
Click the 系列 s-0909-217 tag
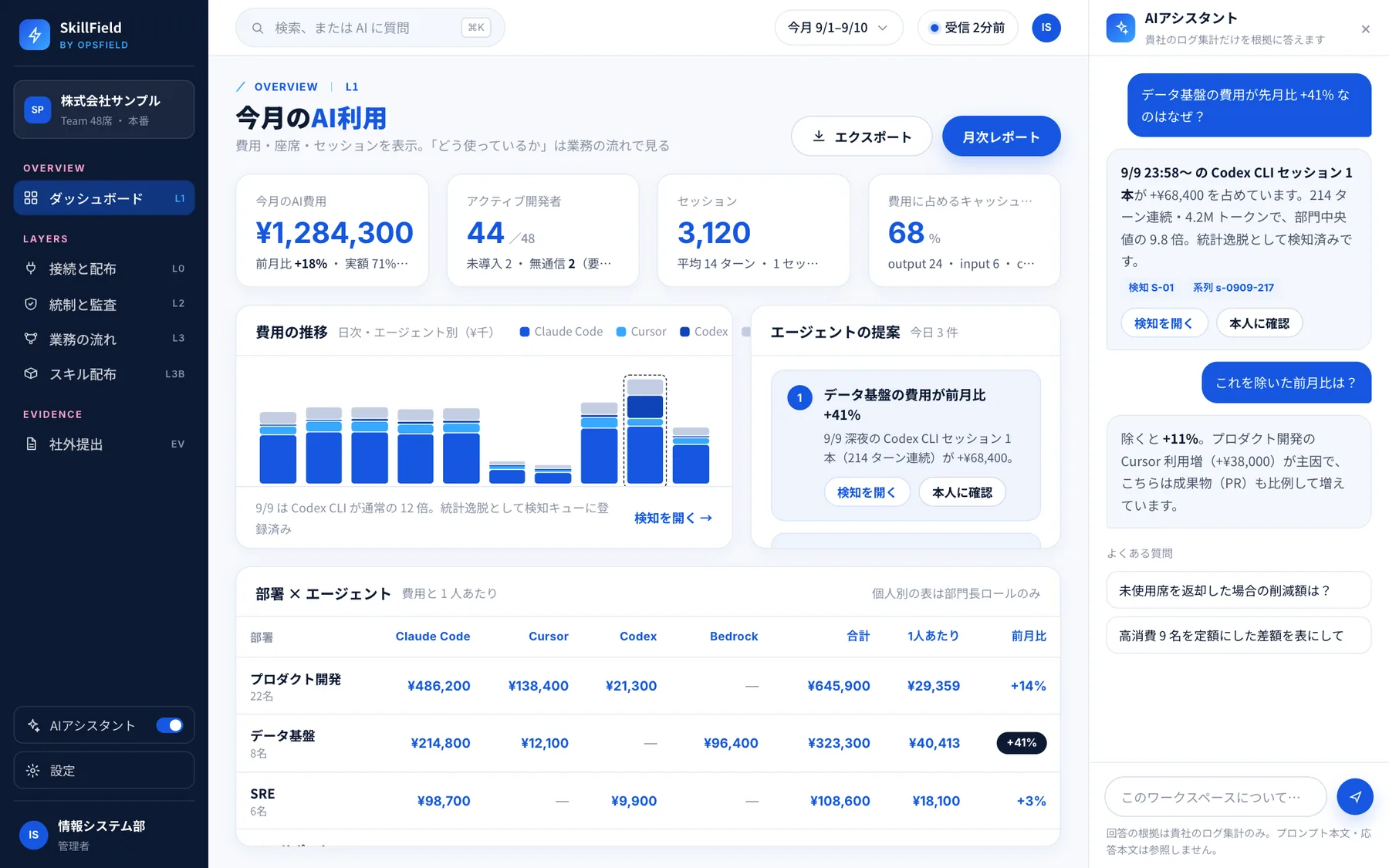pyautogui.click(x=1233, y=287)
